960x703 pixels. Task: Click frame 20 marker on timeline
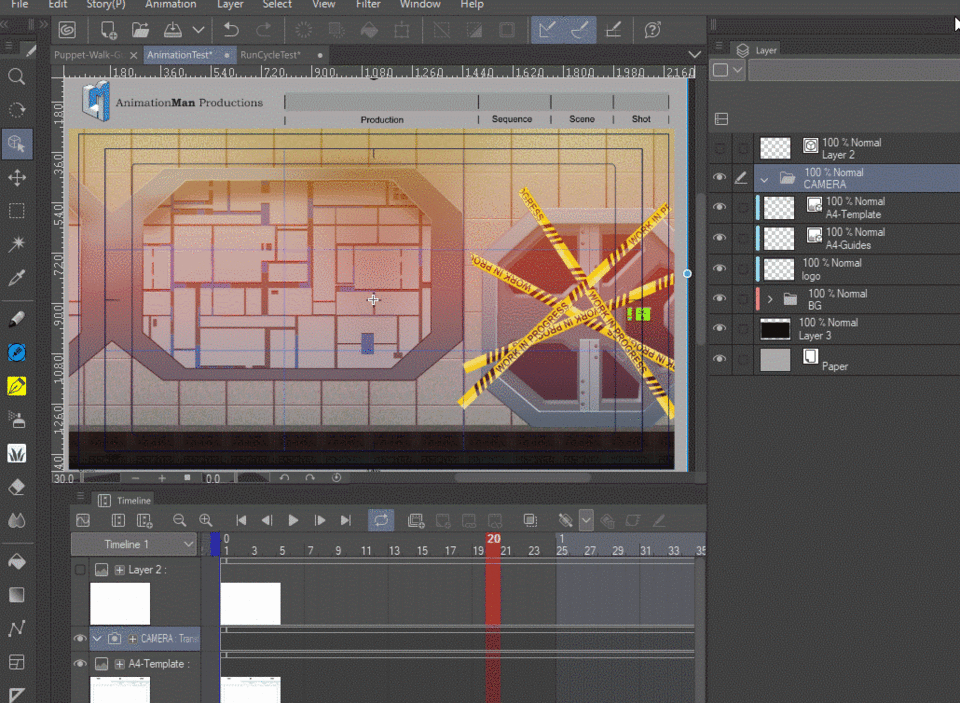click(x=493, y=539)
